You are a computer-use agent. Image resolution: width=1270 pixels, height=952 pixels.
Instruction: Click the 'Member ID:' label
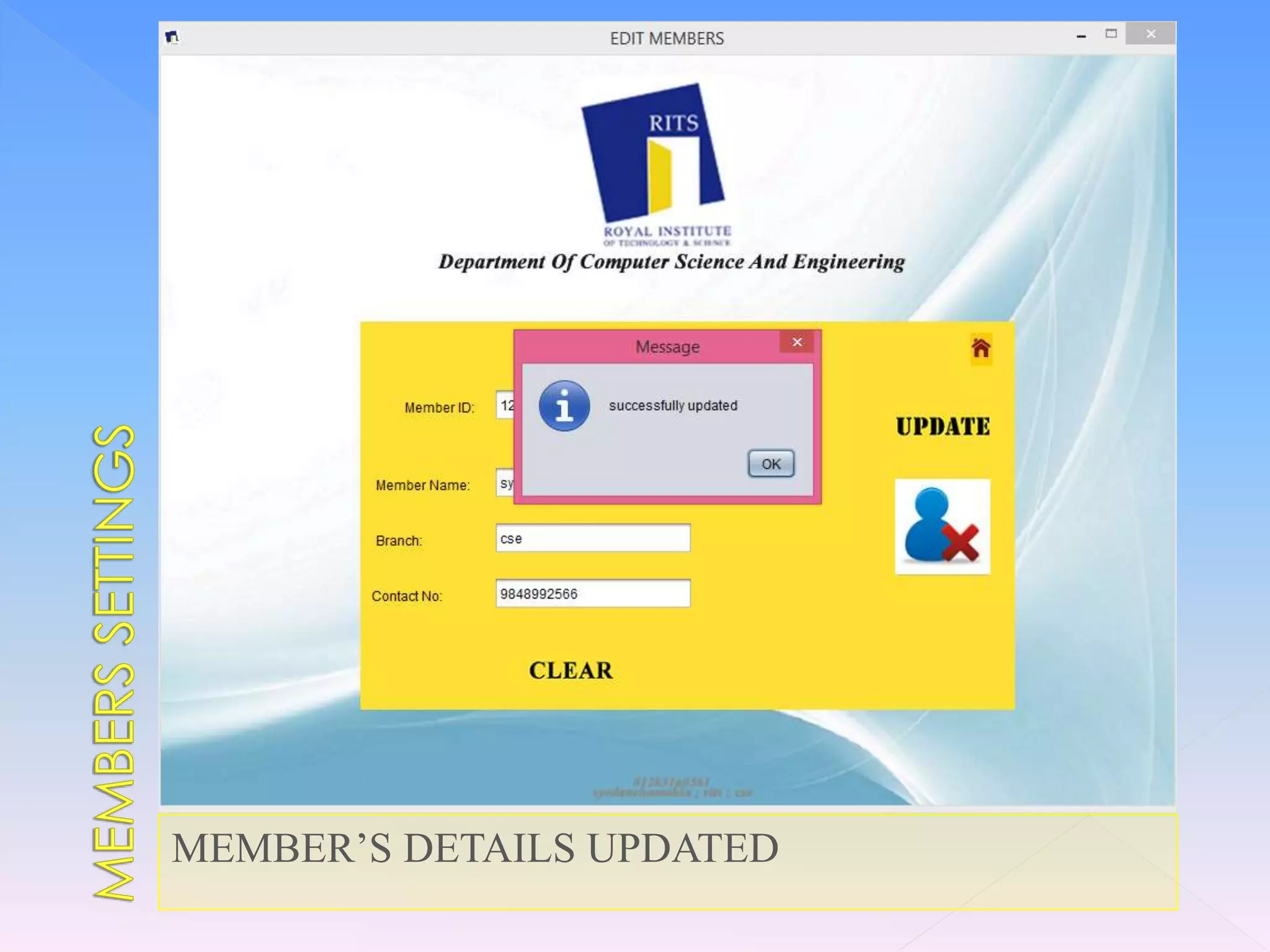point(439,408)
